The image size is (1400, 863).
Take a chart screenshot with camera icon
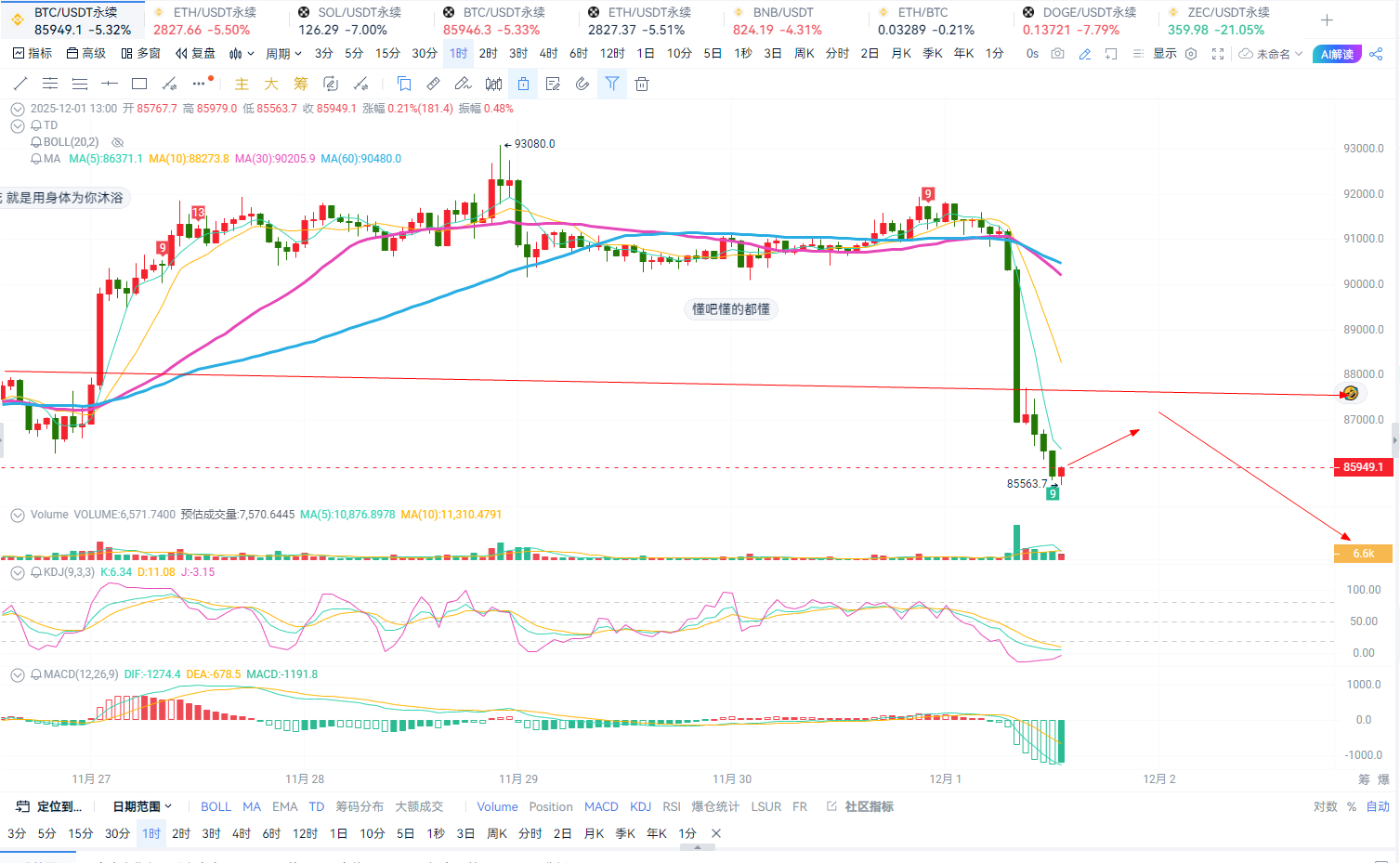[1057, 54]
